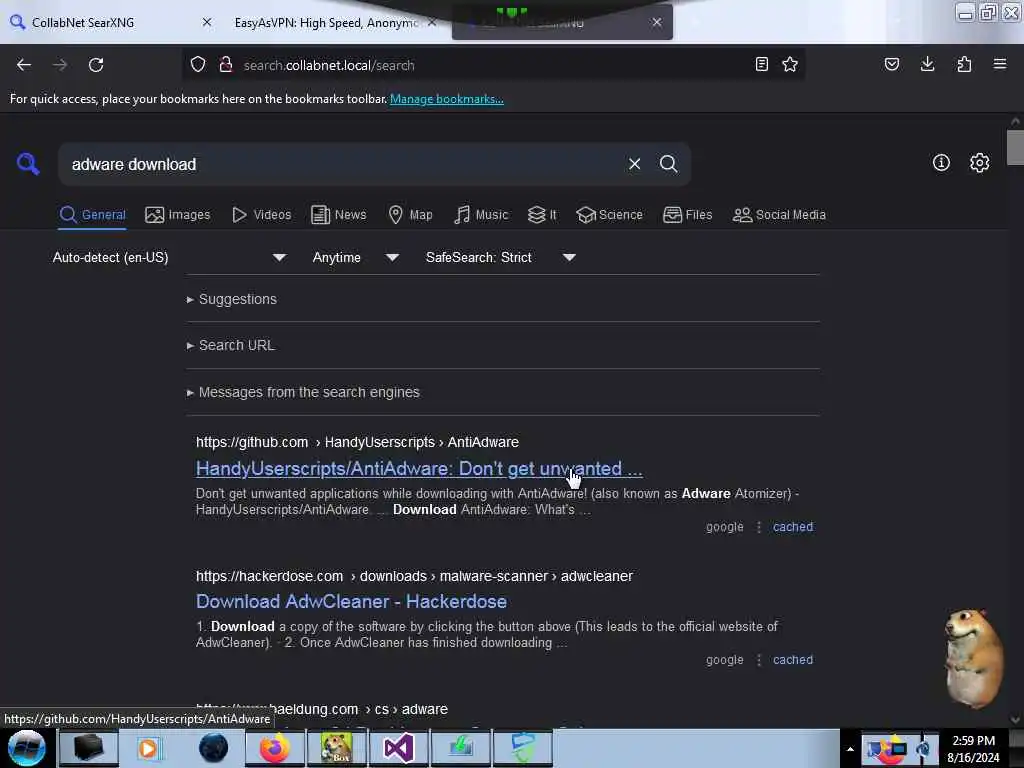Open the Manage bookmarks link
The height and width of the screenshot is (768, 1024).
click(x=447, y=99)
